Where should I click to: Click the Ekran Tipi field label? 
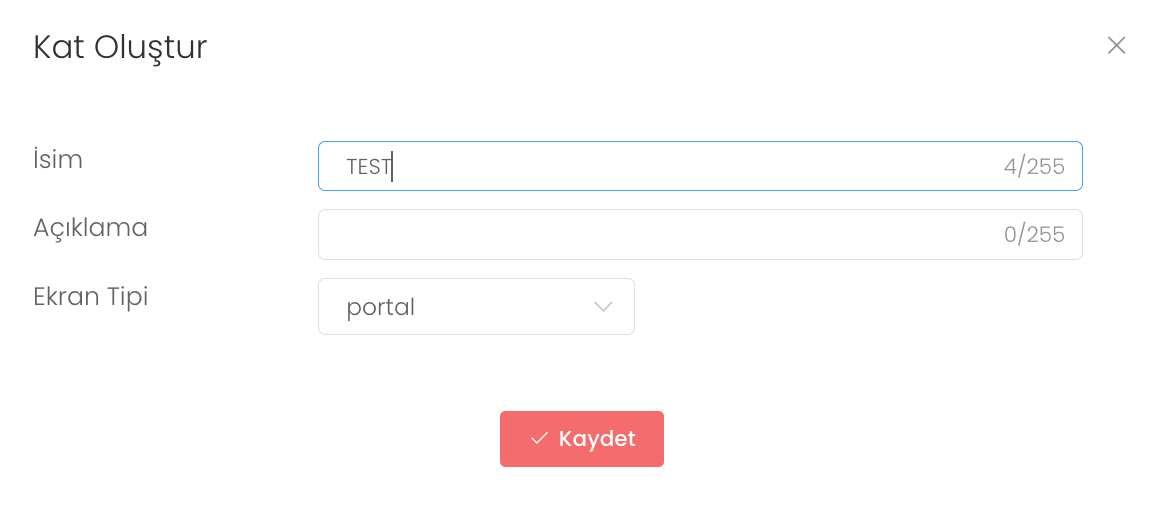90,297
